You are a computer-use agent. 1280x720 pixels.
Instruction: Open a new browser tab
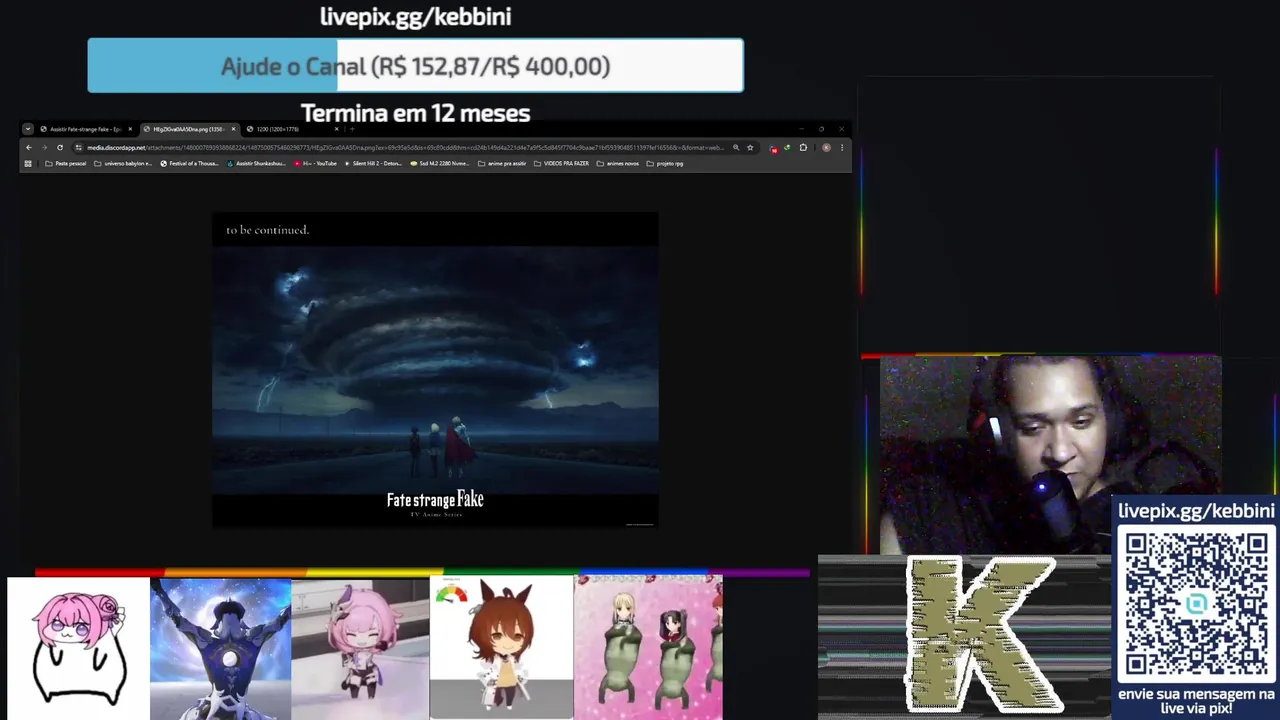pos(352,129)
